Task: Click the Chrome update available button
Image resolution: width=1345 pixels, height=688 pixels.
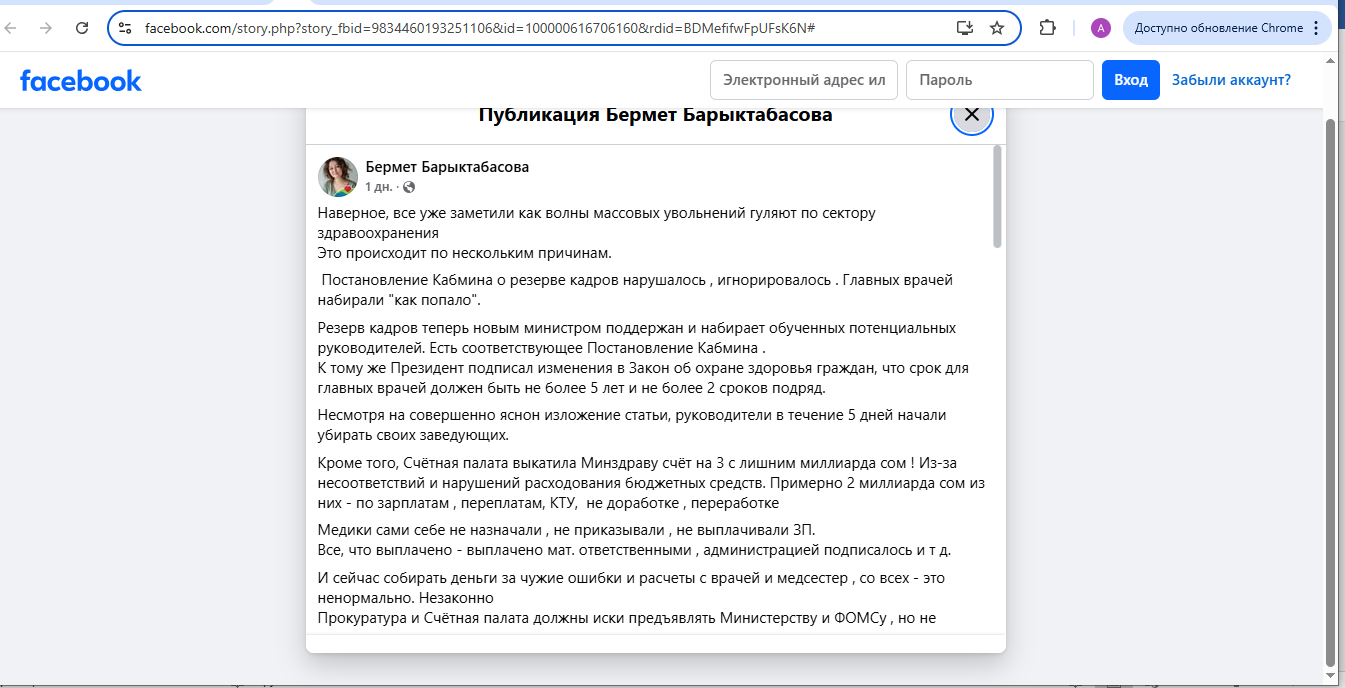Action: (x=1226, y=28)
